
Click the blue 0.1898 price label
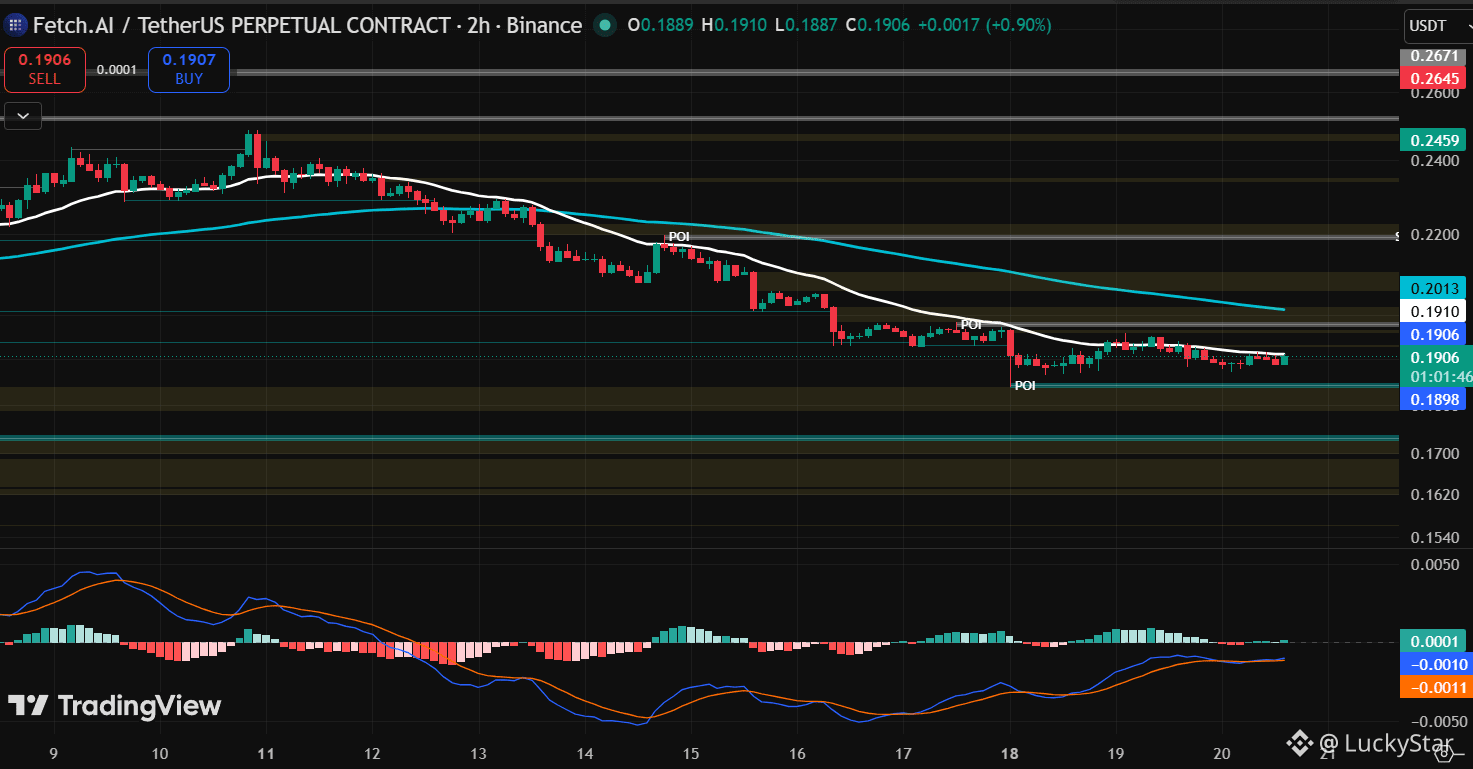tap(1435, 400)
